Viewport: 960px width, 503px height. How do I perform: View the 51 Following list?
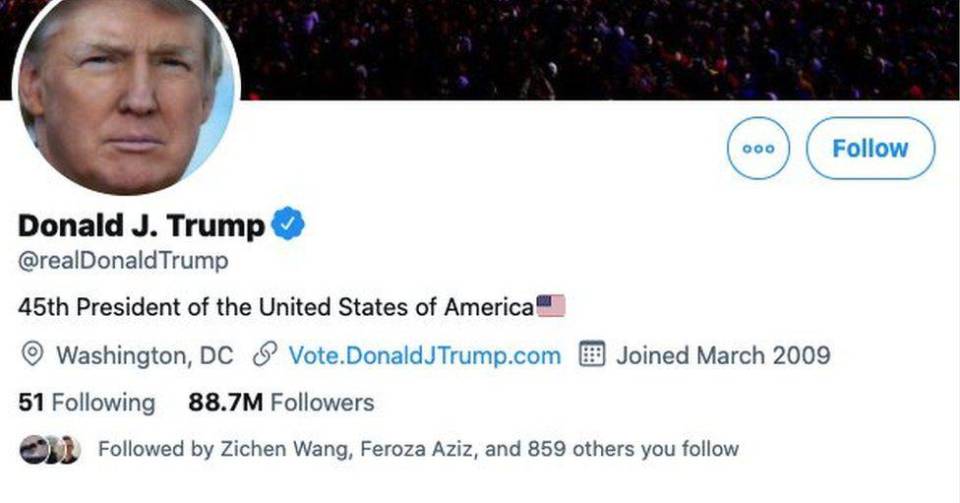[x=87, y=403]
